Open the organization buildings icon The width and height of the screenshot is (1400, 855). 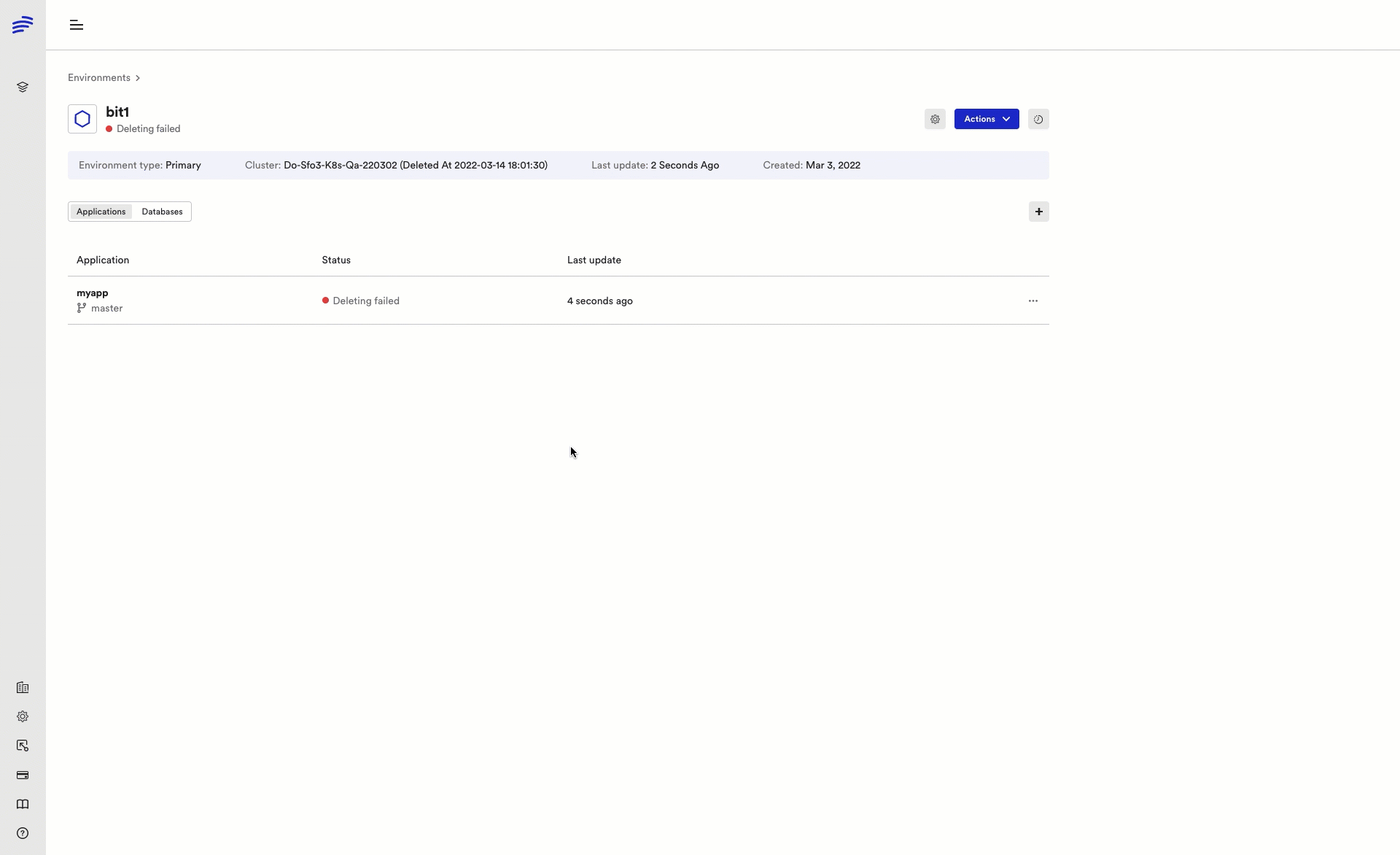[x=23, y=687]
